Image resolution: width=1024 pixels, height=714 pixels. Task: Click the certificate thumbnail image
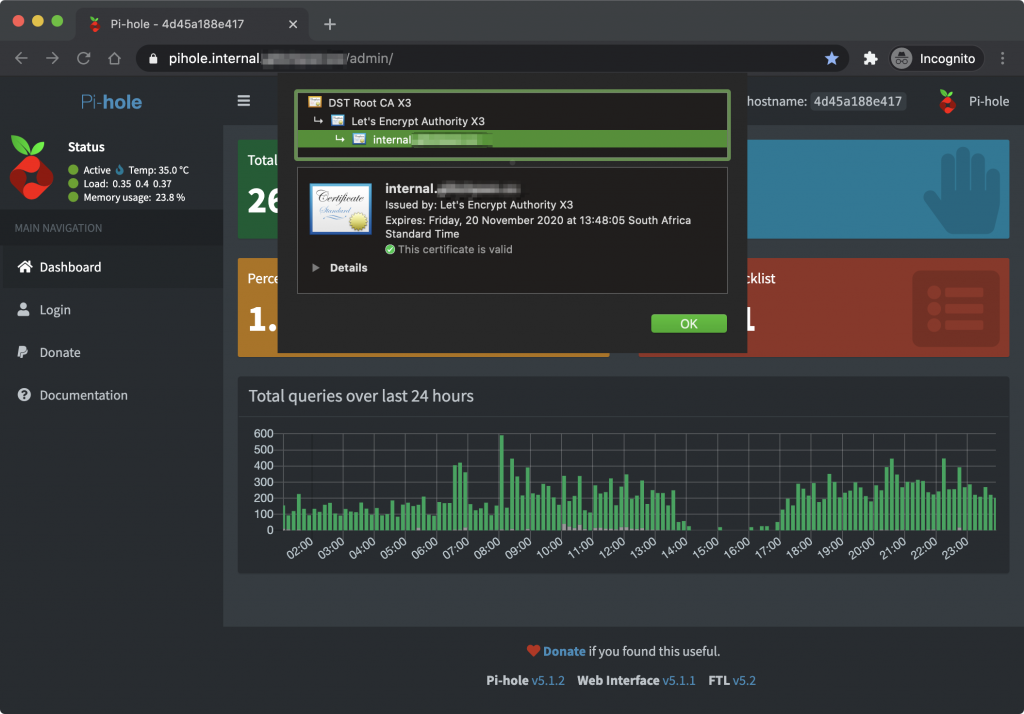point(340,209)
